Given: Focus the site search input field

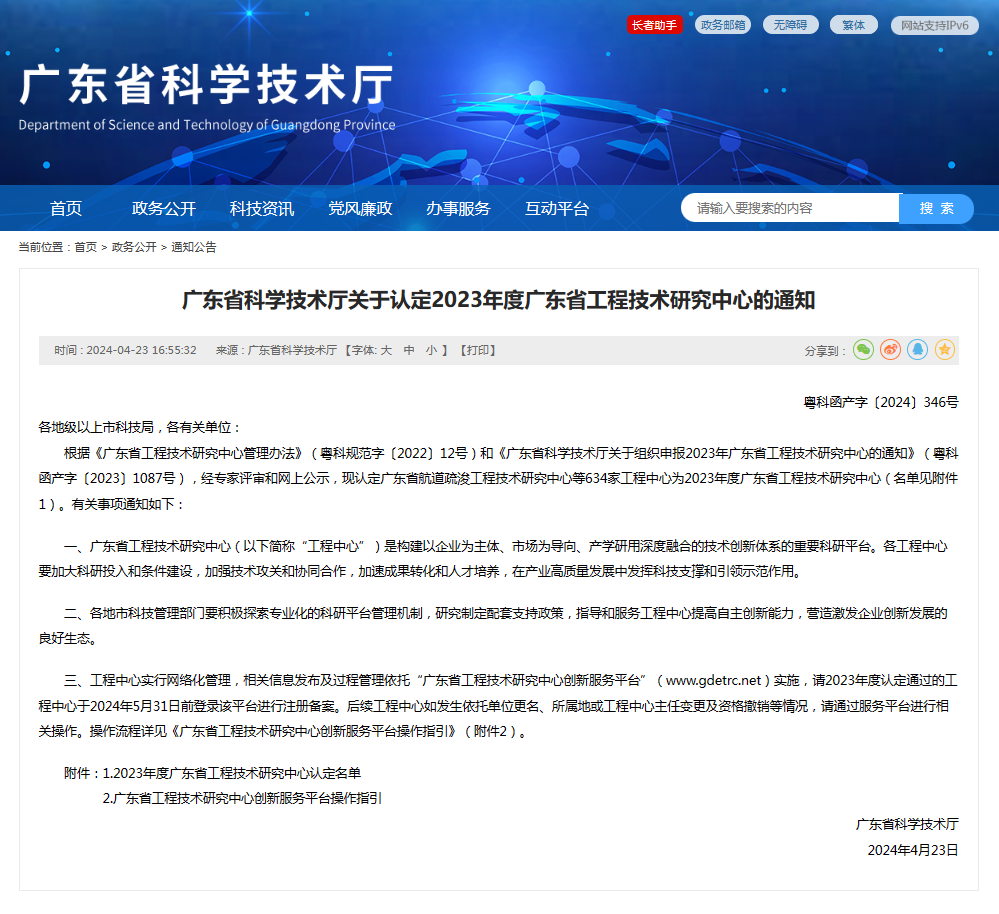Looking at the screenshot, I should coord(790,208).
